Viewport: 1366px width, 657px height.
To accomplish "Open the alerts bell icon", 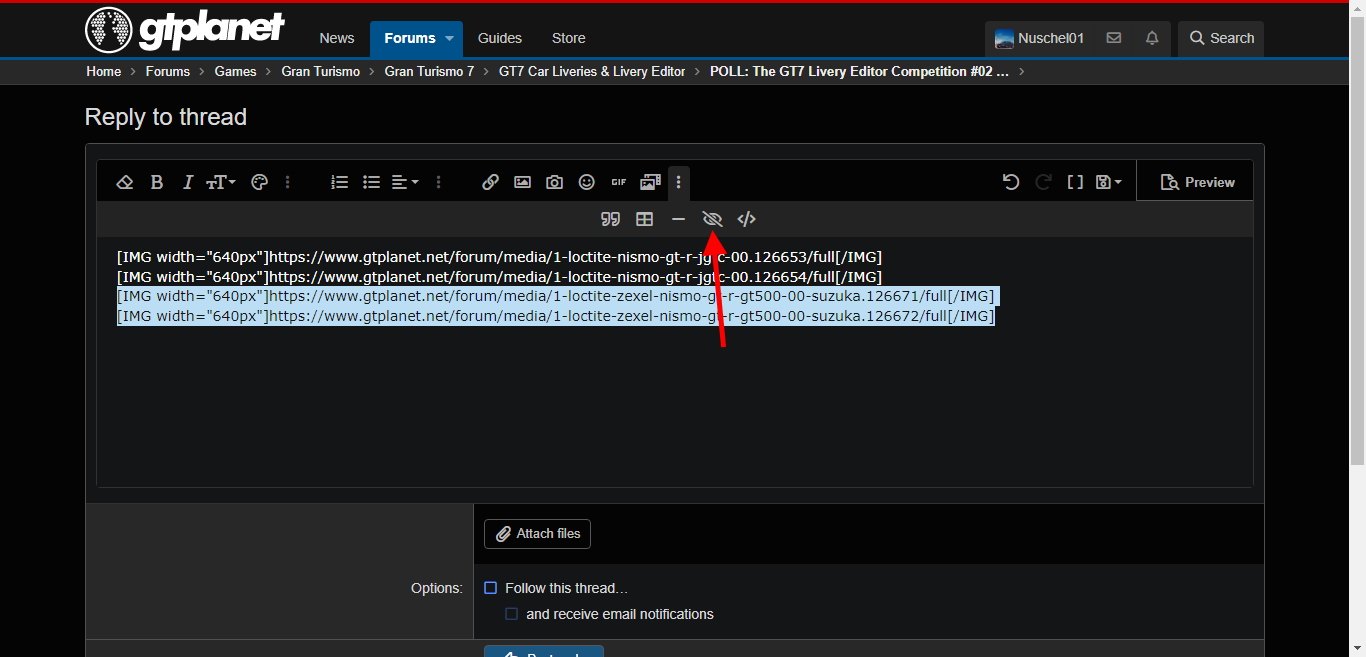I will tap(1152, 38).
